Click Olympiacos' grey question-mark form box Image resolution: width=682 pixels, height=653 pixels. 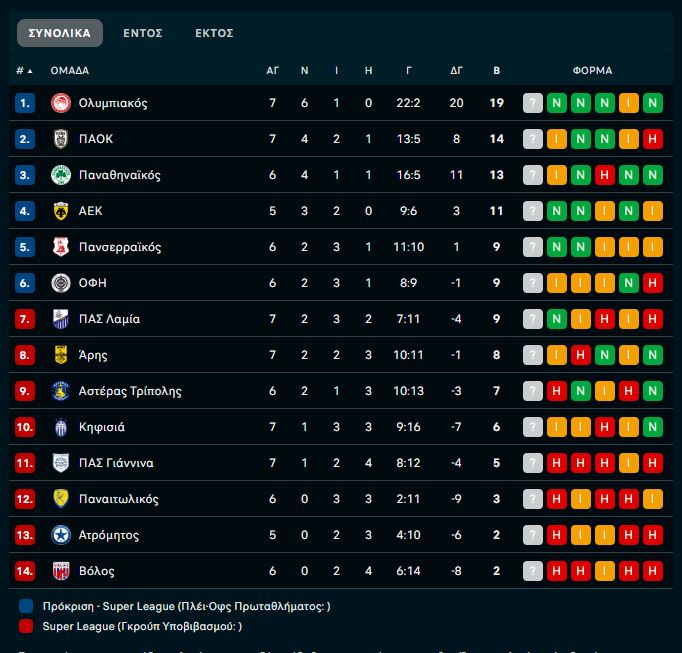pos(533,103)
